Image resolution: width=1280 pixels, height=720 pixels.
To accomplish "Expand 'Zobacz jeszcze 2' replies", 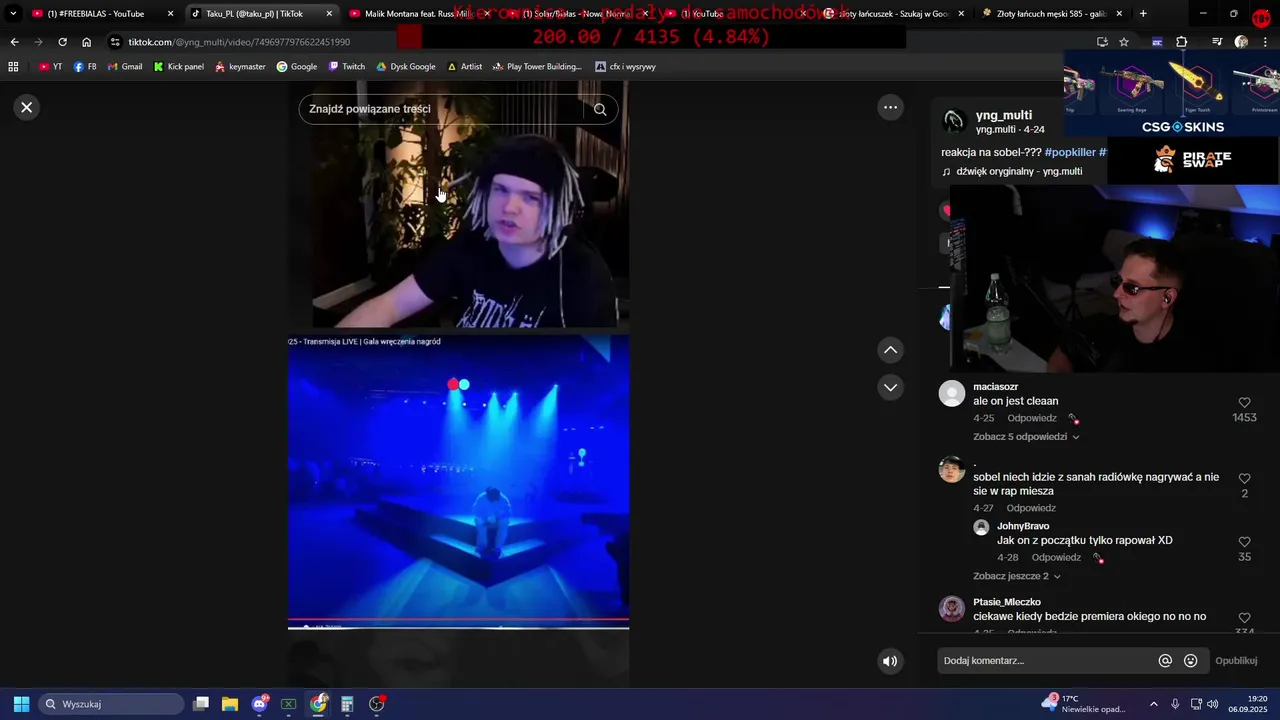I will point(1016,576).
